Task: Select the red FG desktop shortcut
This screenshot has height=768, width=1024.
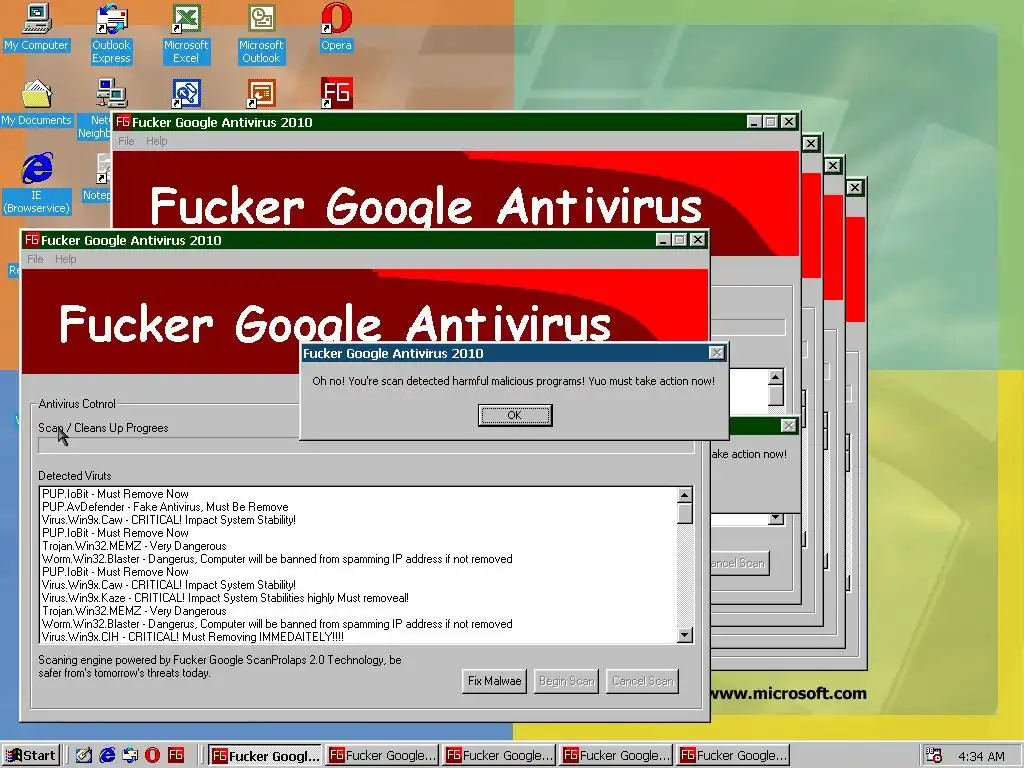Action: tap(336, 93)
